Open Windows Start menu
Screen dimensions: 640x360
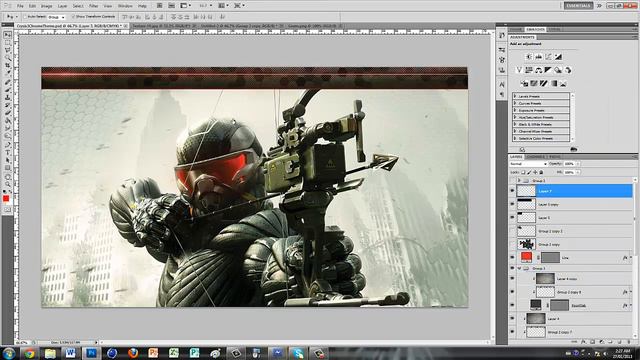point(9,353)
